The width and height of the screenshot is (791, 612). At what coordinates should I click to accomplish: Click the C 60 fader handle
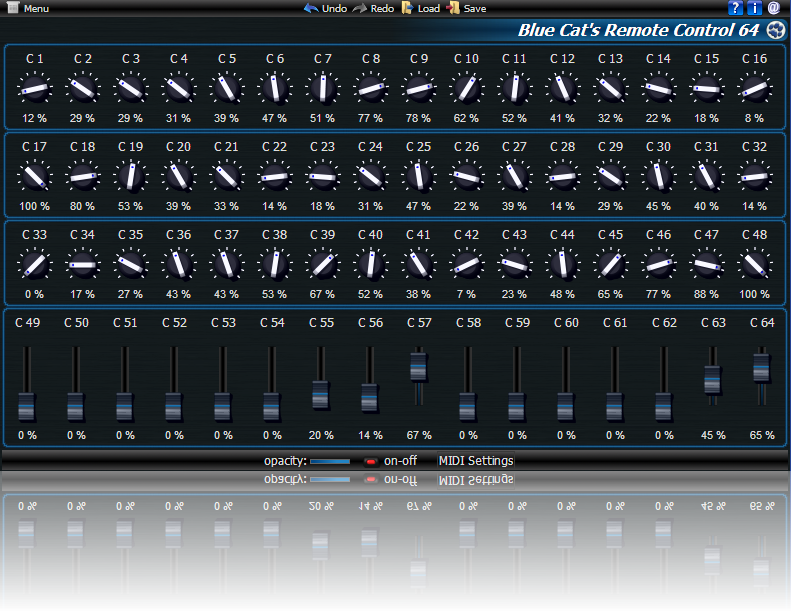point(565,407)
